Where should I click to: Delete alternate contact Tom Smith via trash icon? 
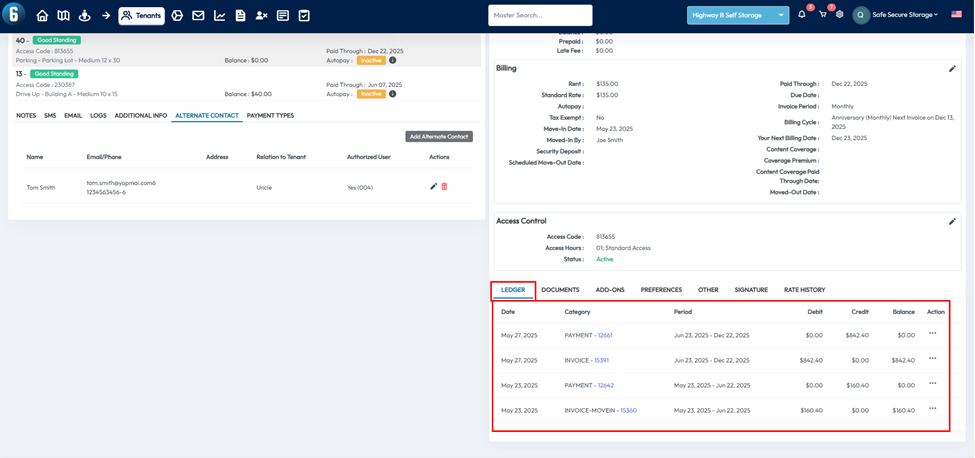coord(445,187)
